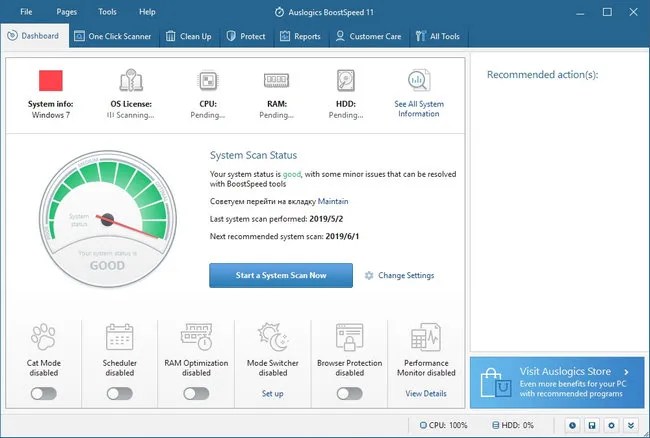
Task: Click the HDD drive icon
Action: tap(346, 80)
